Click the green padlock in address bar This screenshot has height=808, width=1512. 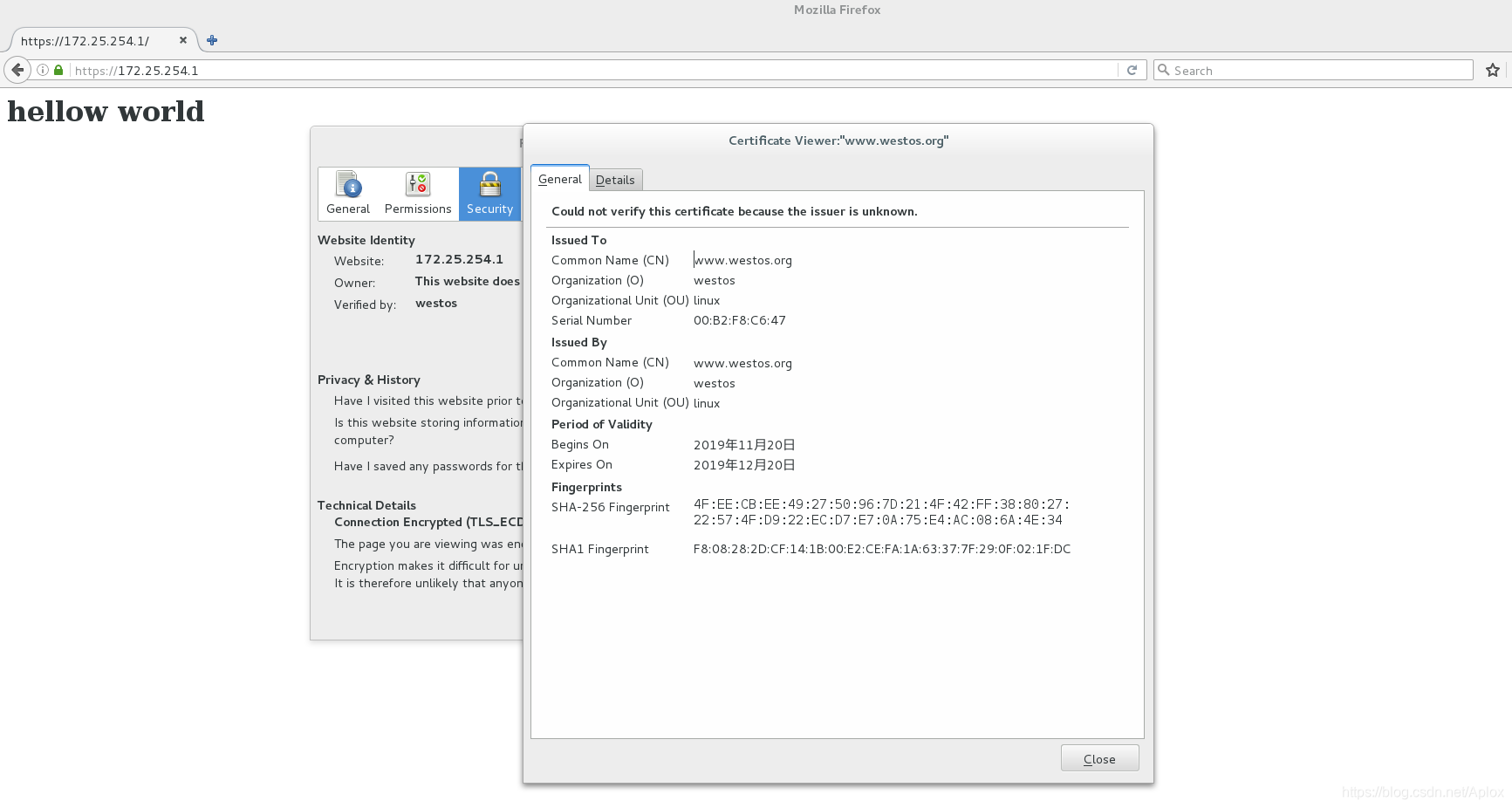coord(58,70)
